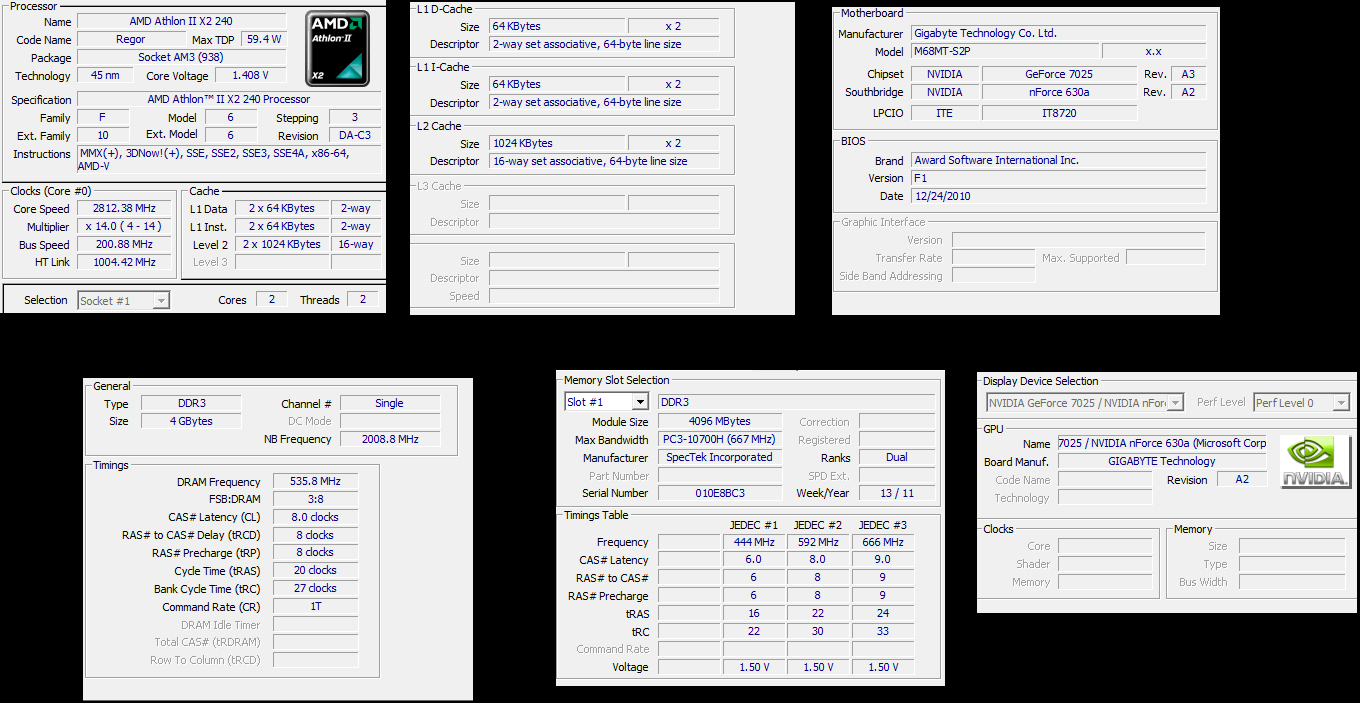1360x703 pixels.
Task: Click the LPCIO IT8720 field
Action: click(x=1059, y=113)
